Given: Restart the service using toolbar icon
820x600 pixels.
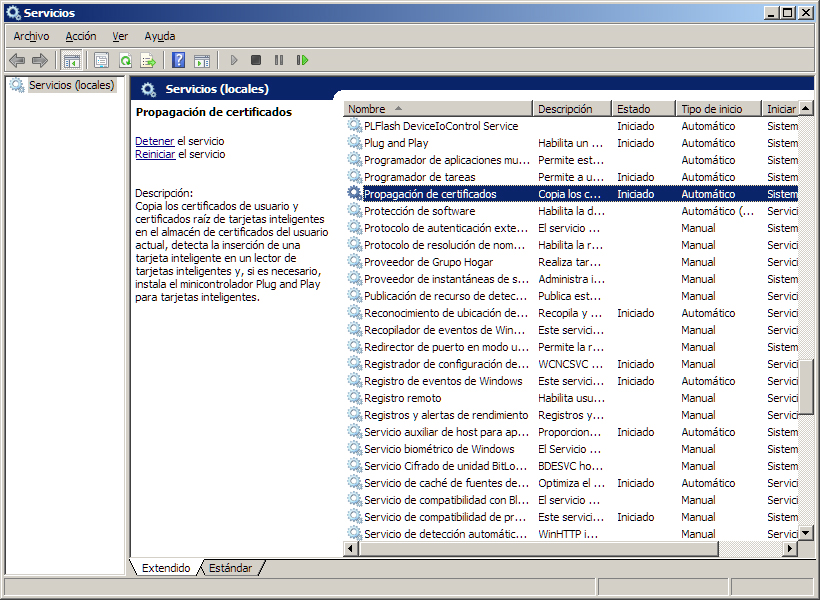Looking at the screenshot, I should coord(302,61).
